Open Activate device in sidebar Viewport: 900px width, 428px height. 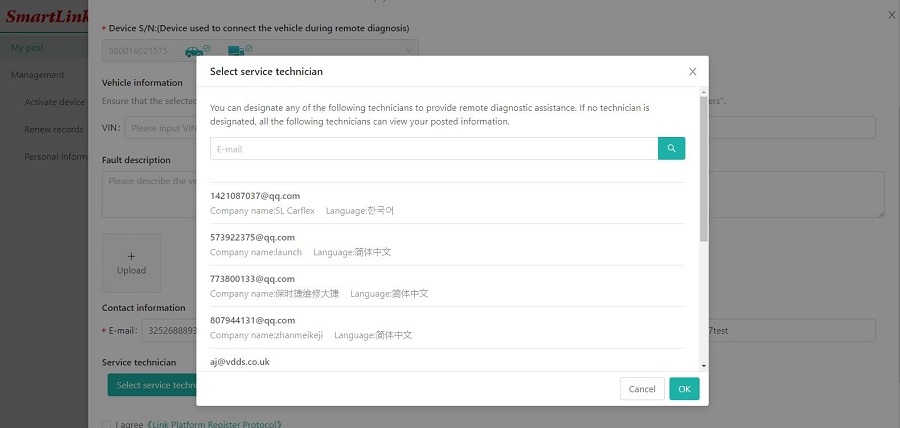coord(55,102)
